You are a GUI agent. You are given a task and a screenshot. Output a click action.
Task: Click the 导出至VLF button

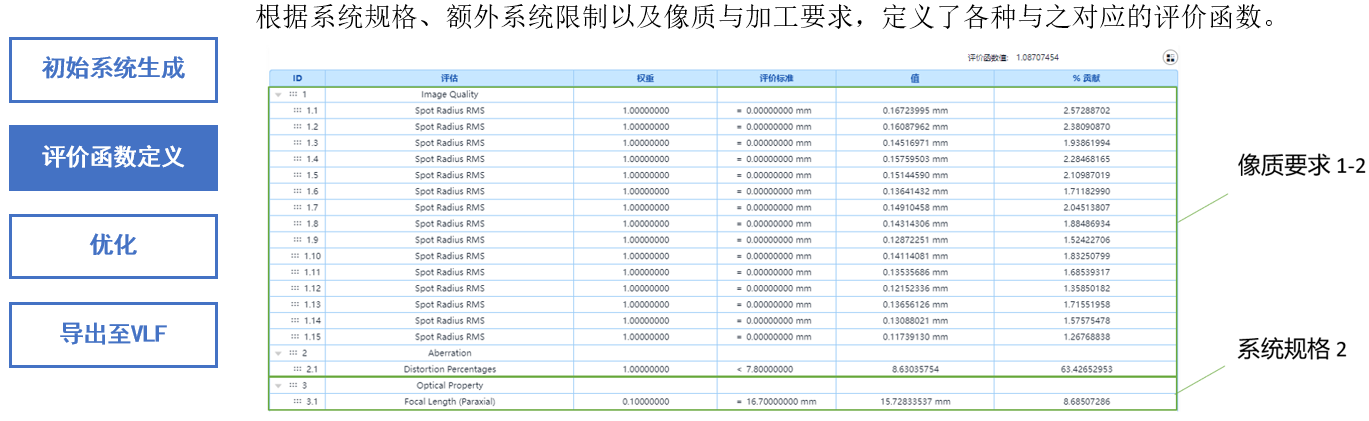tap(113, 335)
